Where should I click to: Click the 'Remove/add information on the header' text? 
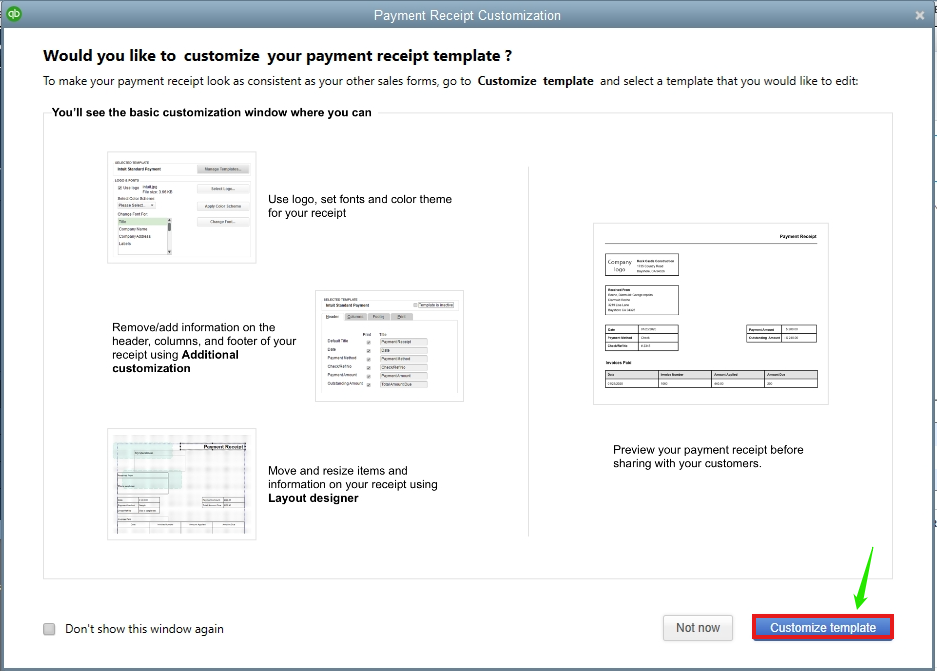pyautogui.click(x=204, y=348)
